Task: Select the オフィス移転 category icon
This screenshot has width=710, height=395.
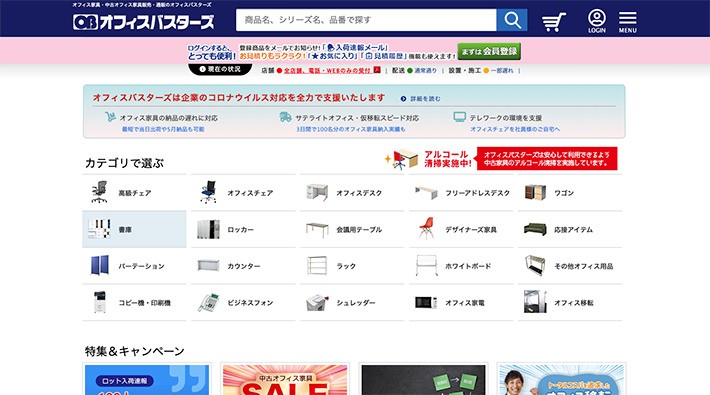Action: [535, 302]
